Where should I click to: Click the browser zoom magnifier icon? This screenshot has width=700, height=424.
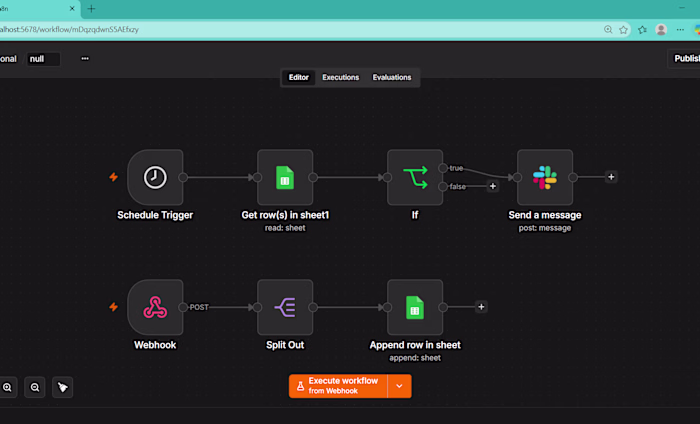click(x=608, y=29)
